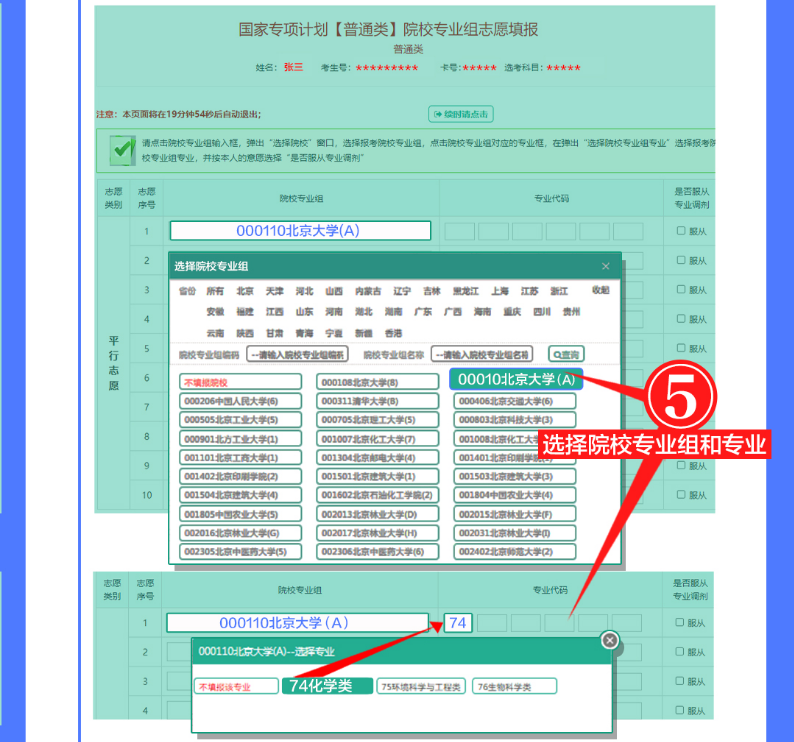Select 北京 province filter
This screenshot has width=794, height=742.
click(245, 291)
